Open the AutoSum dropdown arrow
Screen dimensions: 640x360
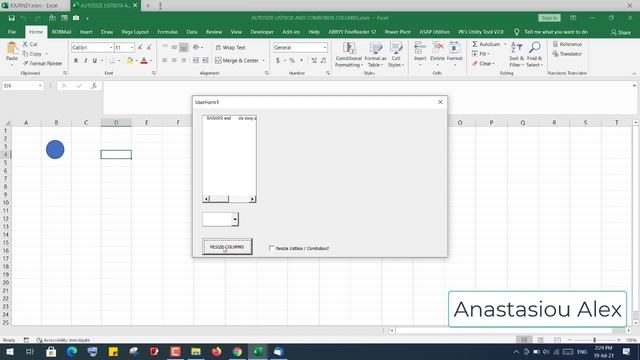click(x=505, y=44)
